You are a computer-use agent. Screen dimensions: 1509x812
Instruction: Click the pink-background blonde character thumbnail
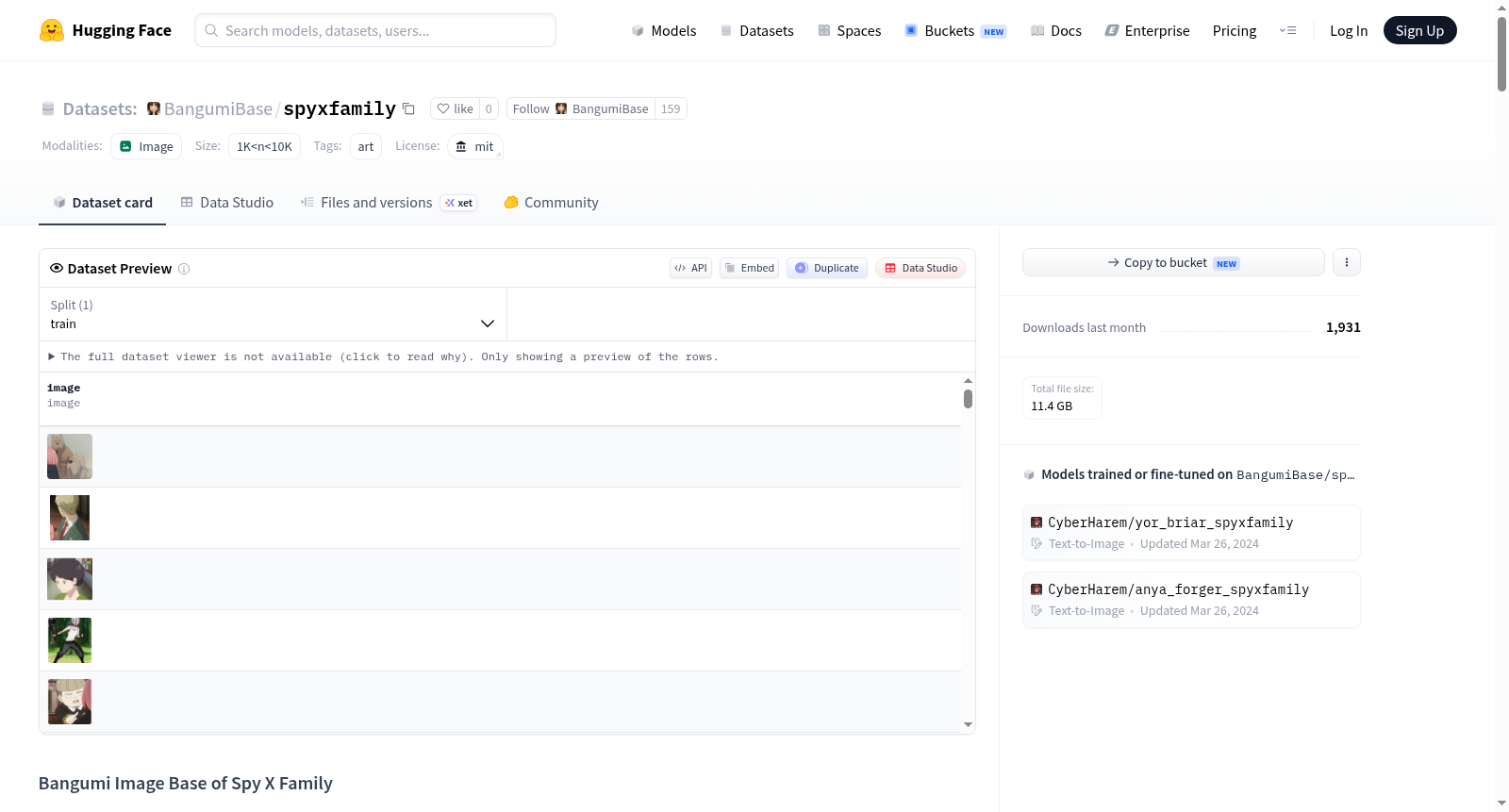click(70, 702)
